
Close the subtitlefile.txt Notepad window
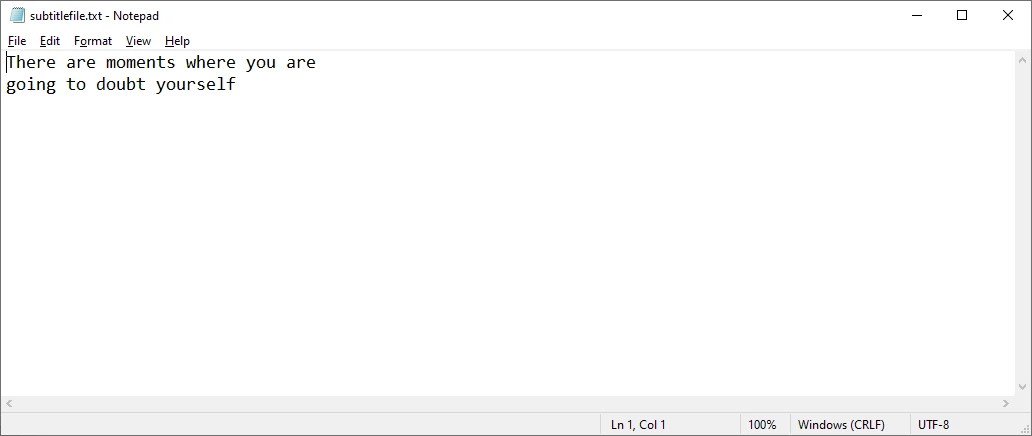coord(1008,15)
